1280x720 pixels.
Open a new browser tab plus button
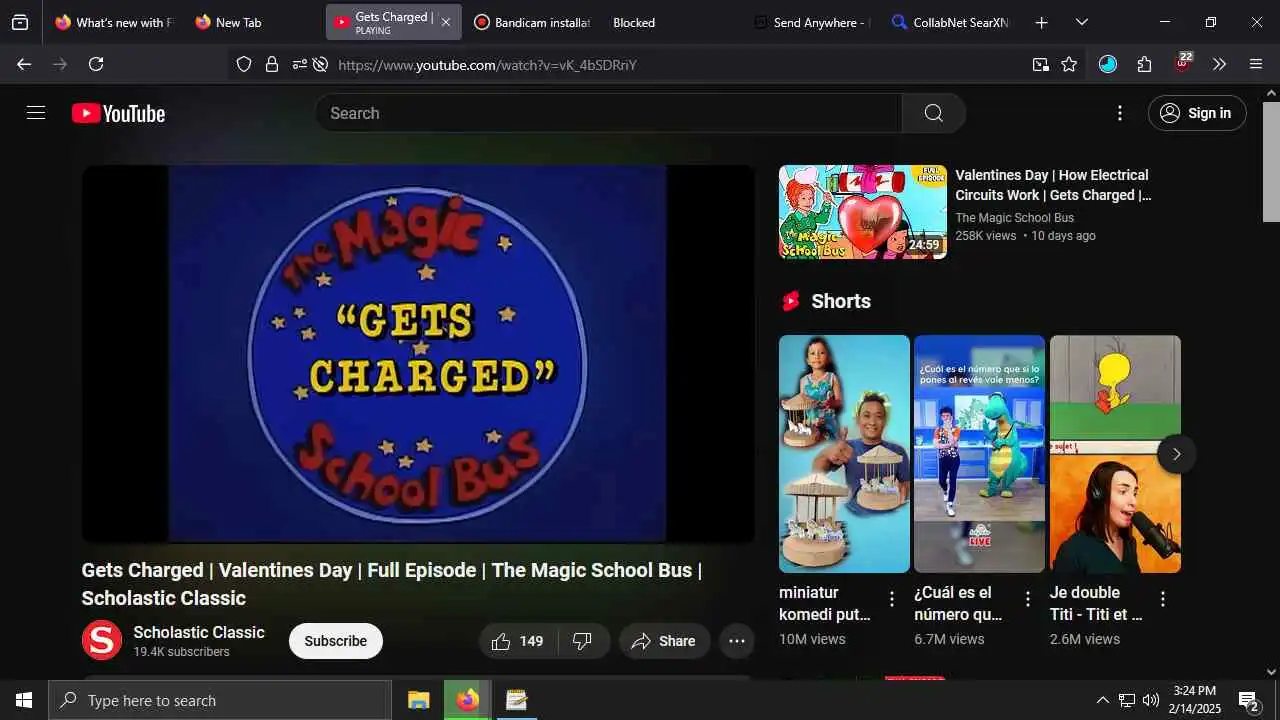(x=1041, y=22)
